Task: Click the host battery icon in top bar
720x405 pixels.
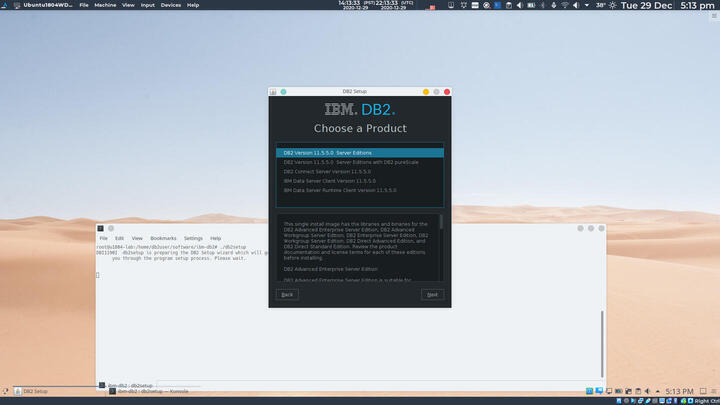Action: [531, 5]
